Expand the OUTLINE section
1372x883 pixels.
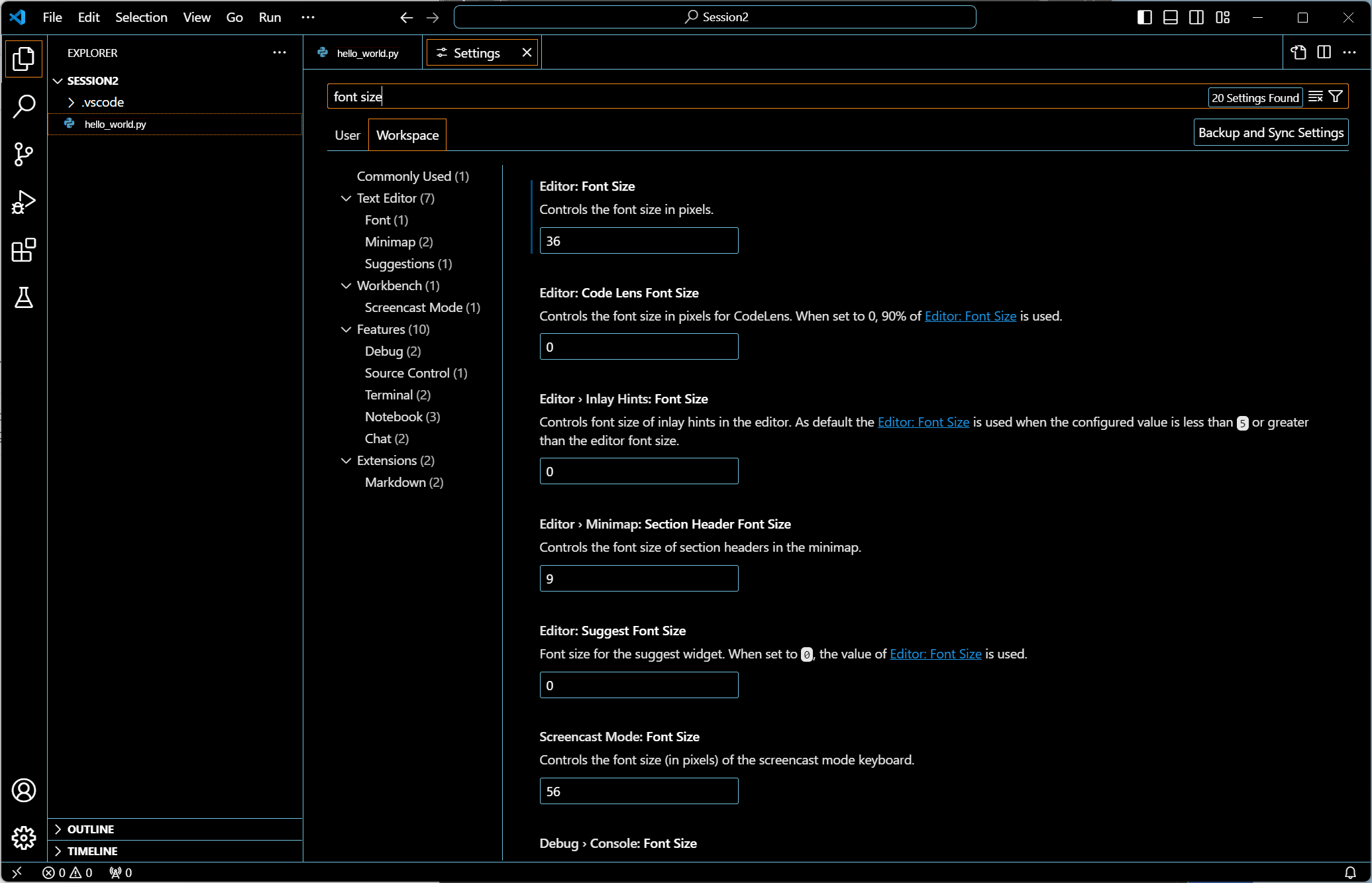(90, 829)
